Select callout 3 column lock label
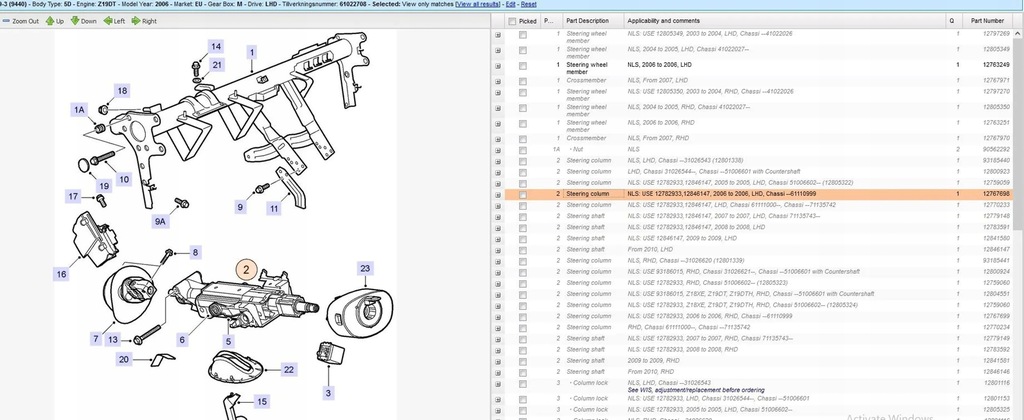The height and width of the screenshot is (420, 1024). pos(328,393)
